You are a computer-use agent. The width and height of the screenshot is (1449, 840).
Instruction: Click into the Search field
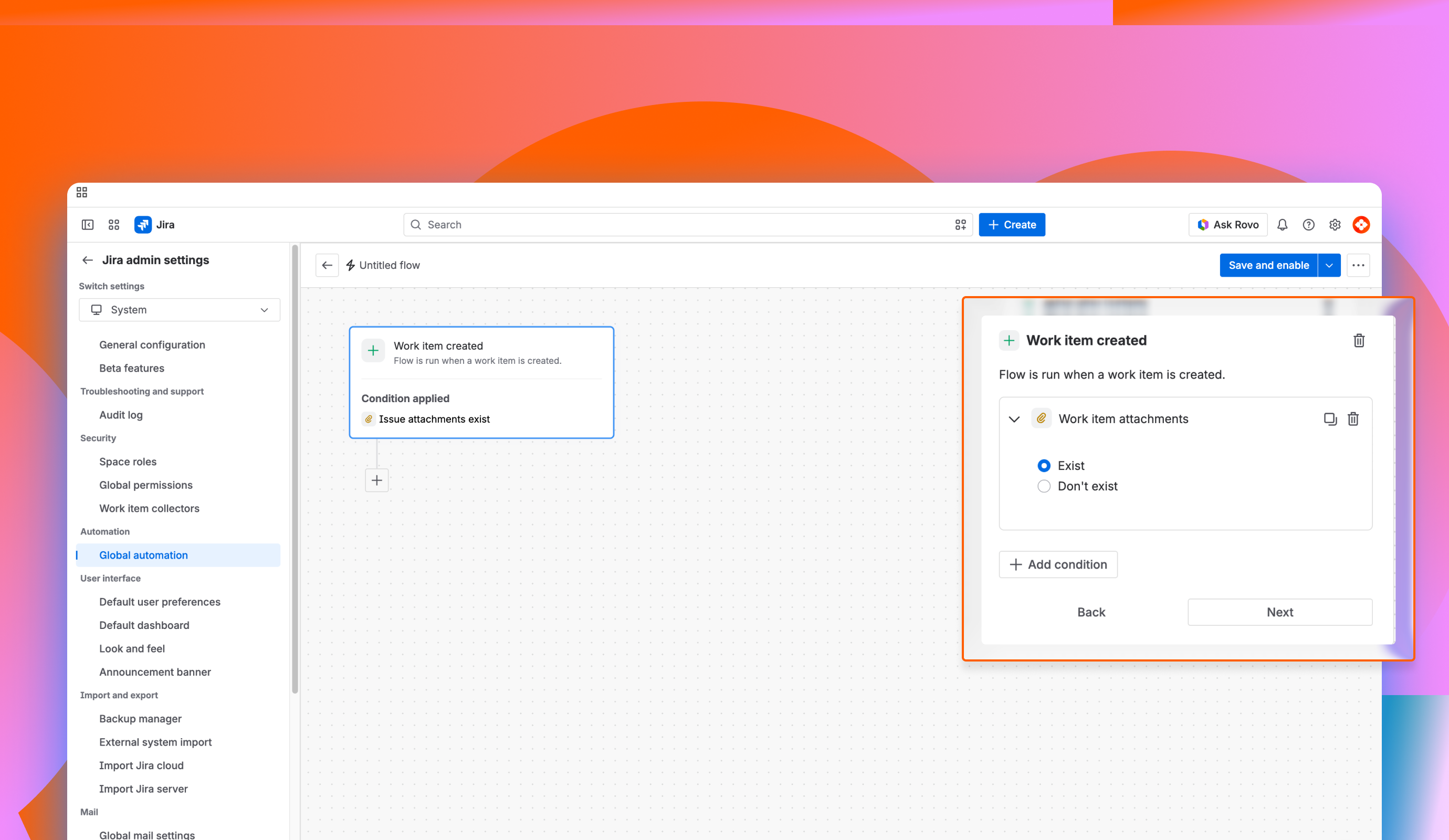688,225
